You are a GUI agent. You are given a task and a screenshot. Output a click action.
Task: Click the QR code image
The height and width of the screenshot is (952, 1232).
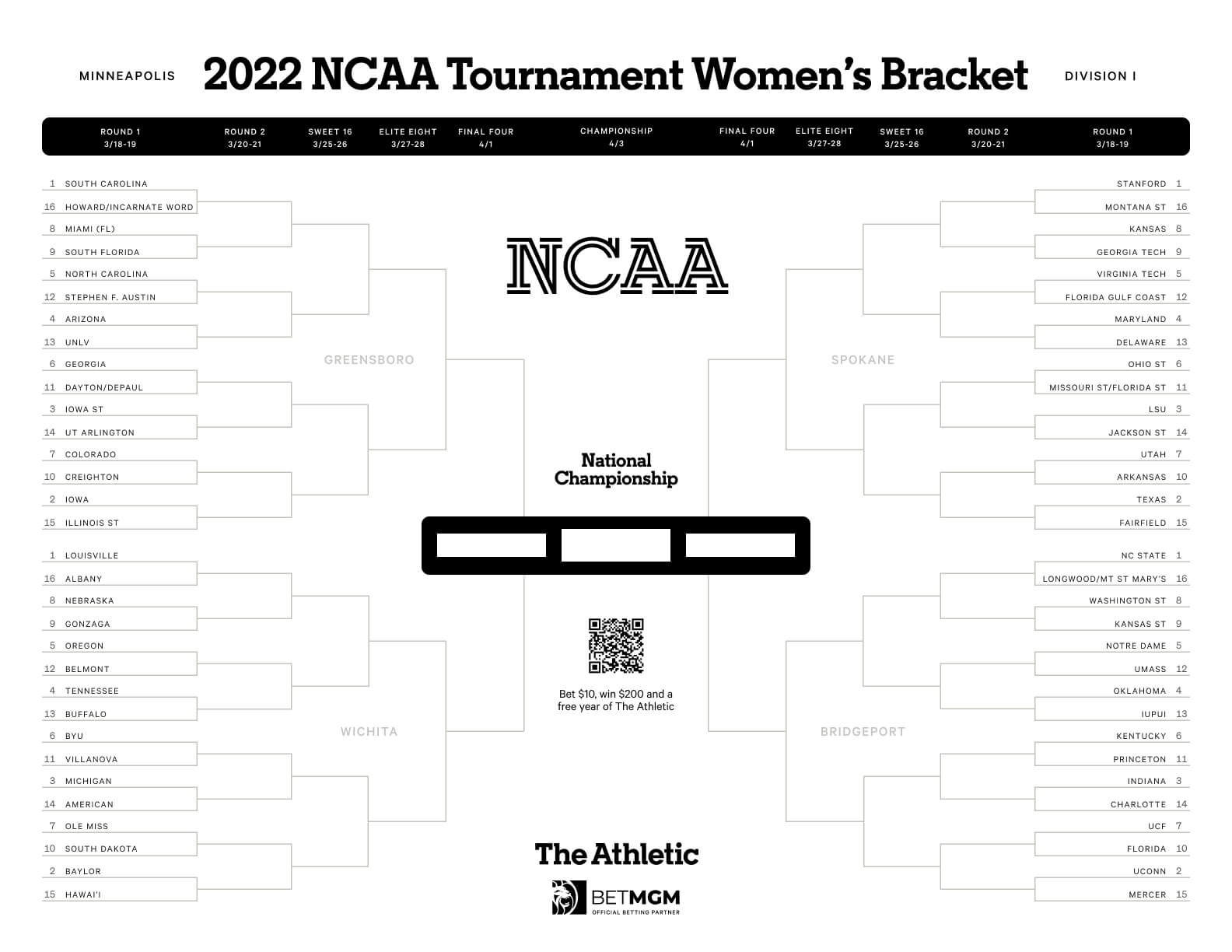(x=616, y=646)
